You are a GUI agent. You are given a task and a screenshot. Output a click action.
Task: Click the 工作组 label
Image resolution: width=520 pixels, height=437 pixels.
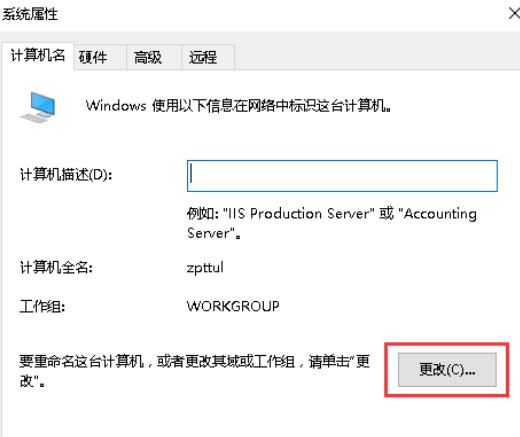(x=42, y=306)
